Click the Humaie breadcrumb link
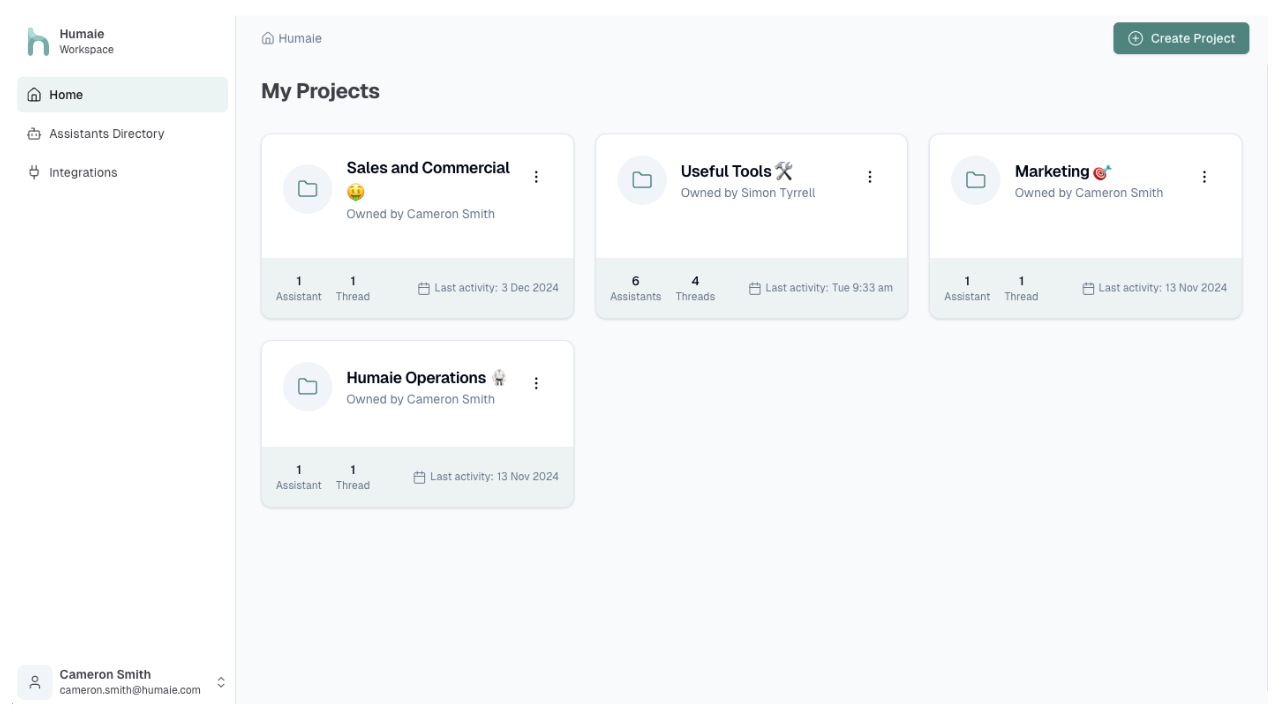The height and width of the screenshot is (720, 1280). [300, 38]
